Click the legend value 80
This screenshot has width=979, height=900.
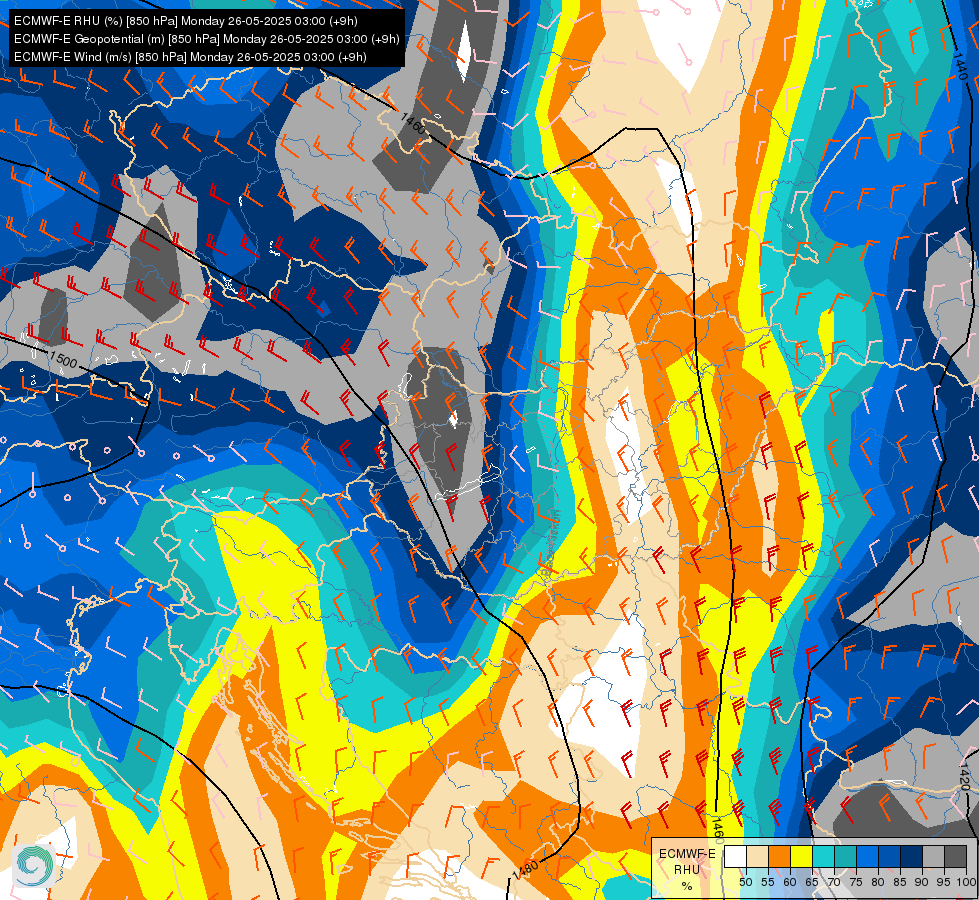878,882
